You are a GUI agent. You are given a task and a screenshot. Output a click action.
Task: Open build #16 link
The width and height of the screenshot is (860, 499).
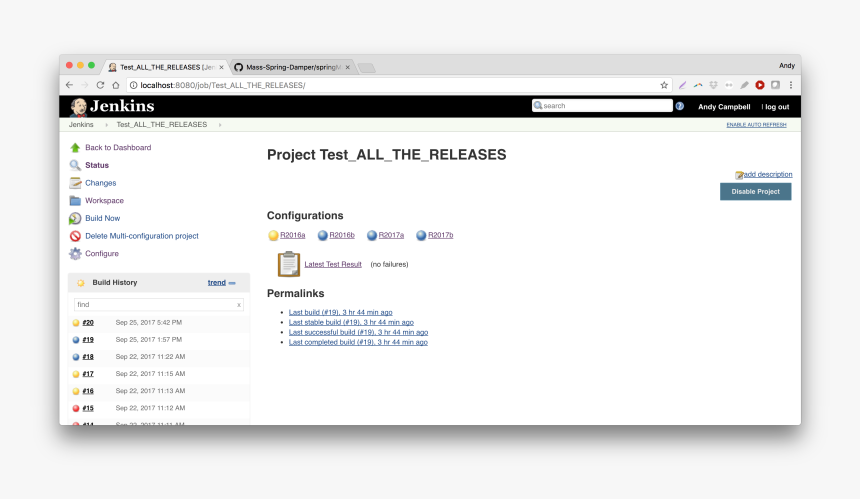(88, 392)
